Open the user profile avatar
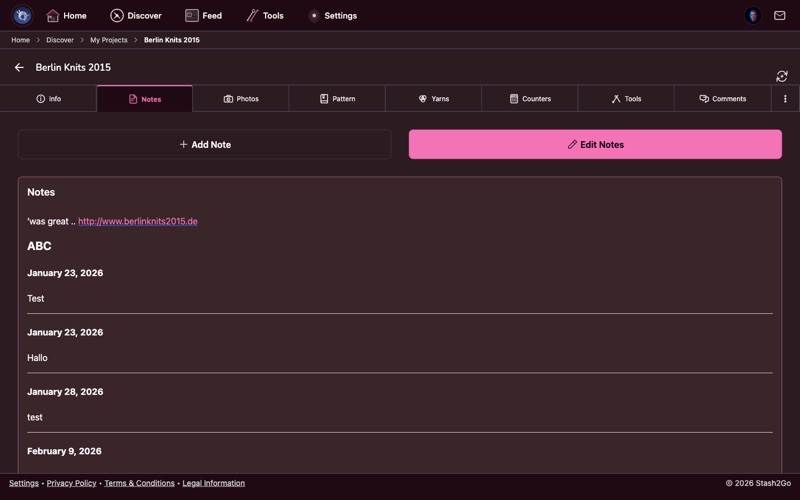The width and height of the screenshot is (800, 500). pyautogui.click(x=753, y=15)
